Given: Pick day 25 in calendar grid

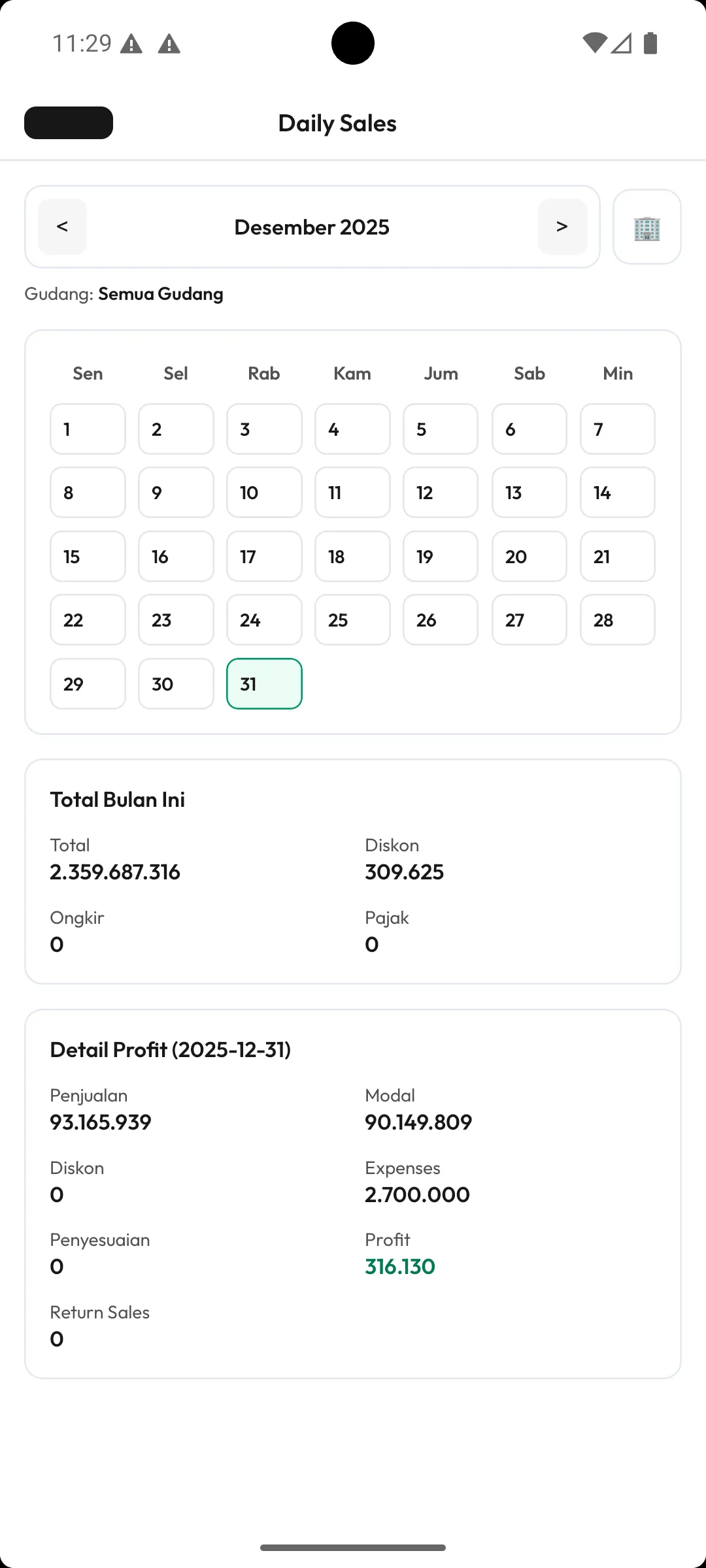Looking at the screenshot, I should tap(352, 620).
